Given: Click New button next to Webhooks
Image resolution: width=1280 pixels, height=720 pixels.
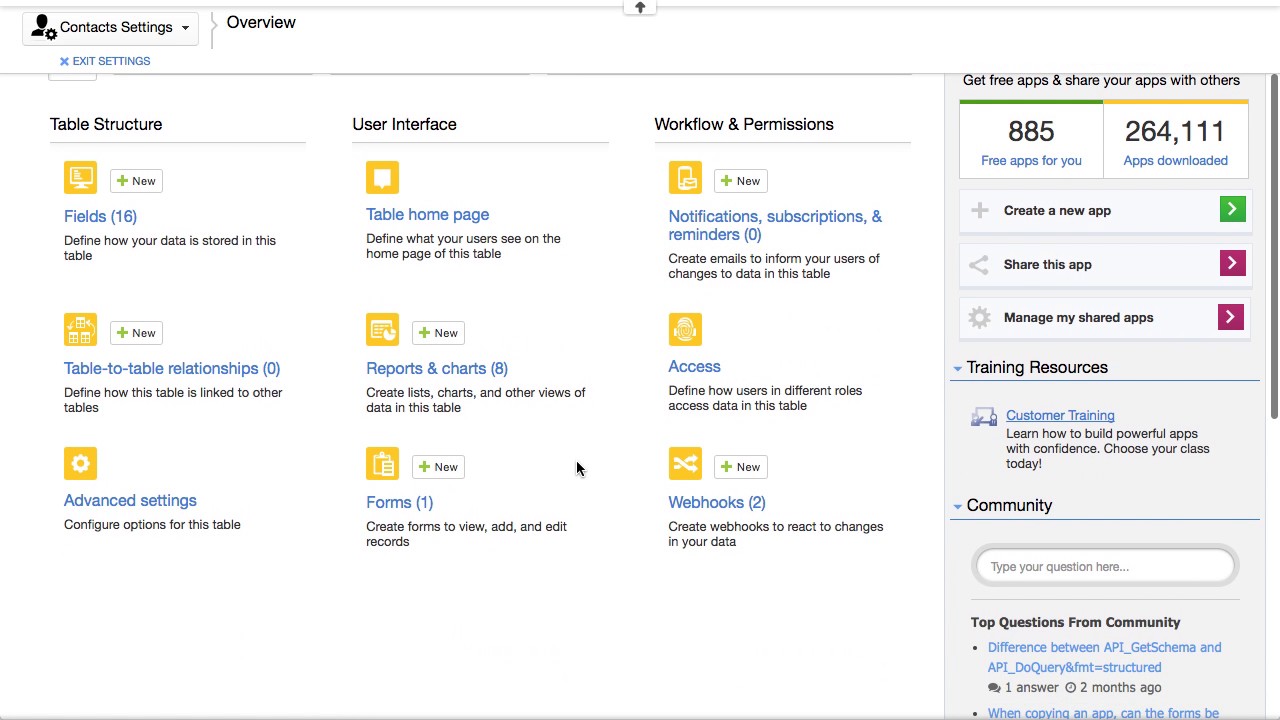Looking at the screenshot, I should (x=740, y=467).
